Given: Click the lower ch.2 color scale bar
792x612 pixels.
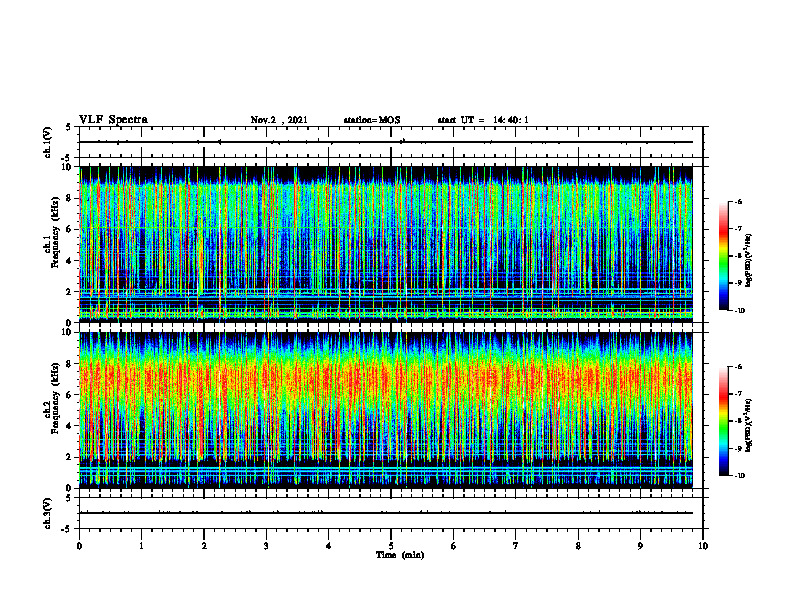Looking at the screenshot, I should click(724, 421).
